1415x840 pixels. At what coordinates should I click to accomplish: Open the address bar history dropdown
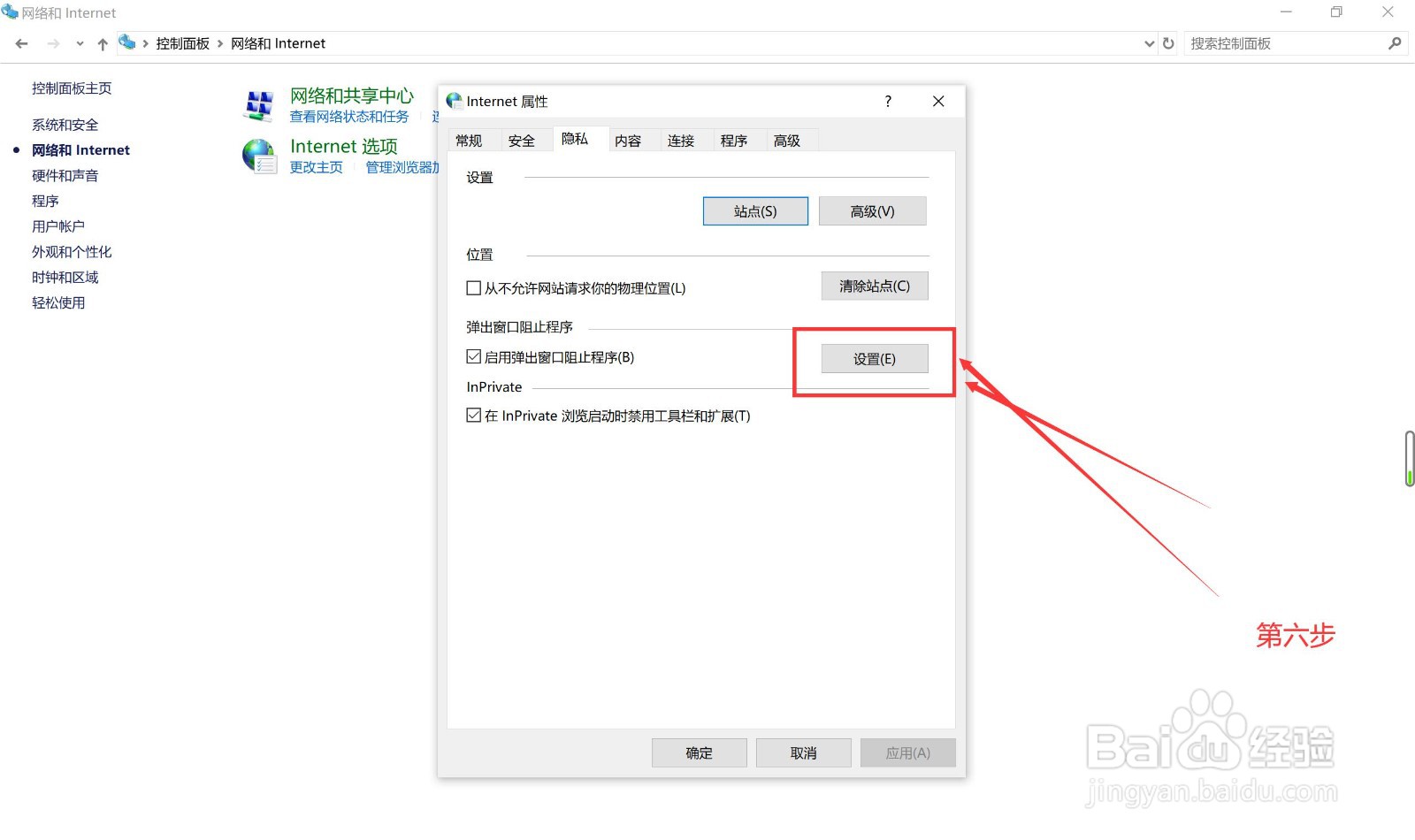pos(1149,42)
